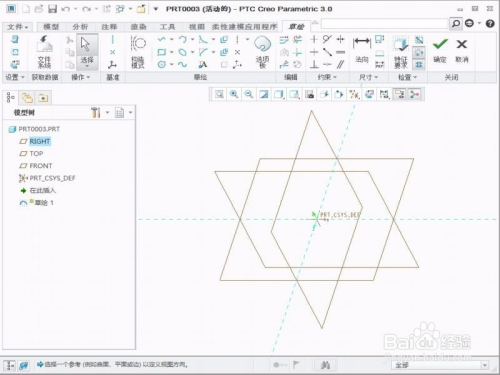Expand the Line tool dropdown arrow
This screenshot has height=375, width=500.
point(171,40)
